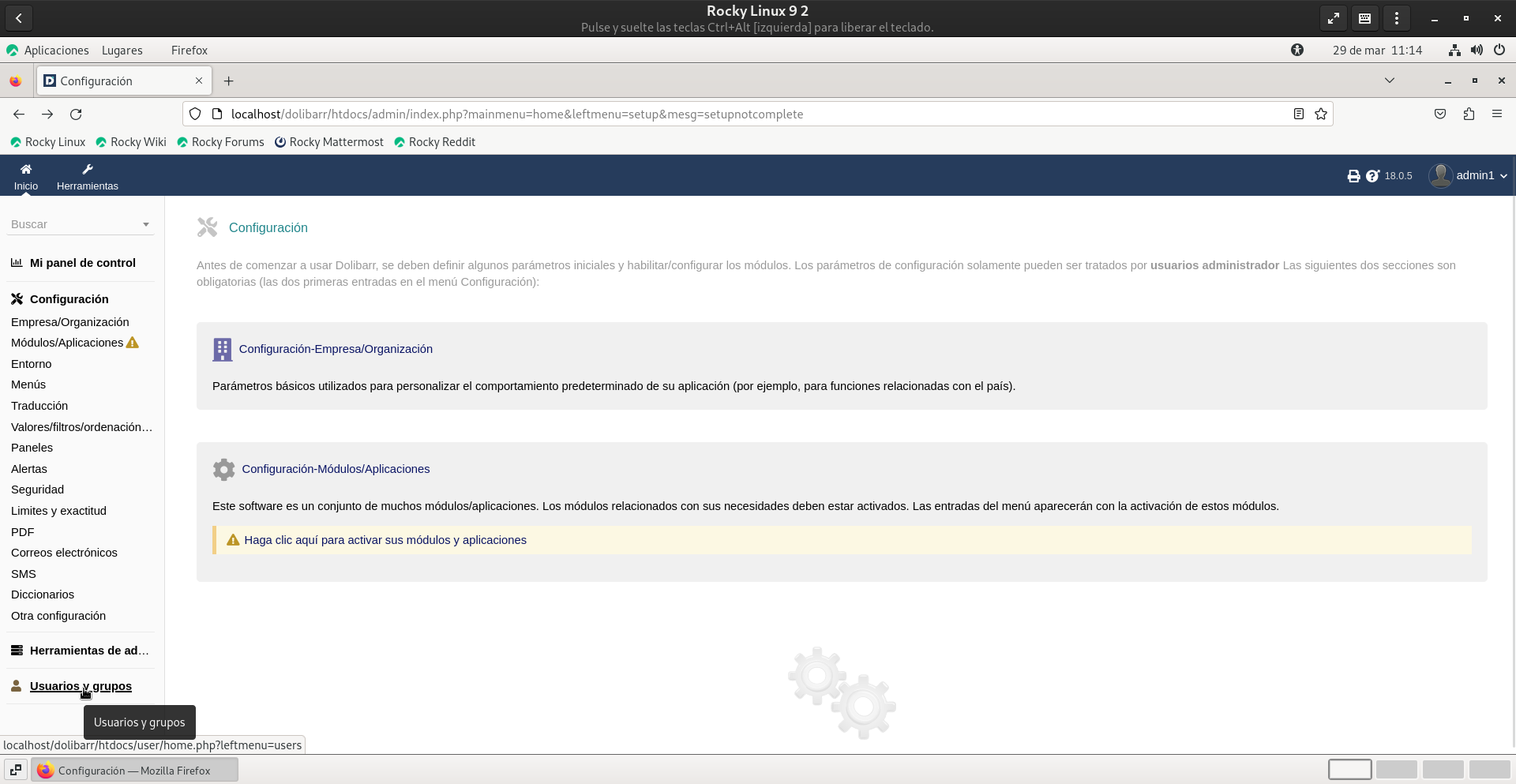Select Diccionarios from the left menu
The height and width of the screenshot is (784, 1516).
point(43,595)
